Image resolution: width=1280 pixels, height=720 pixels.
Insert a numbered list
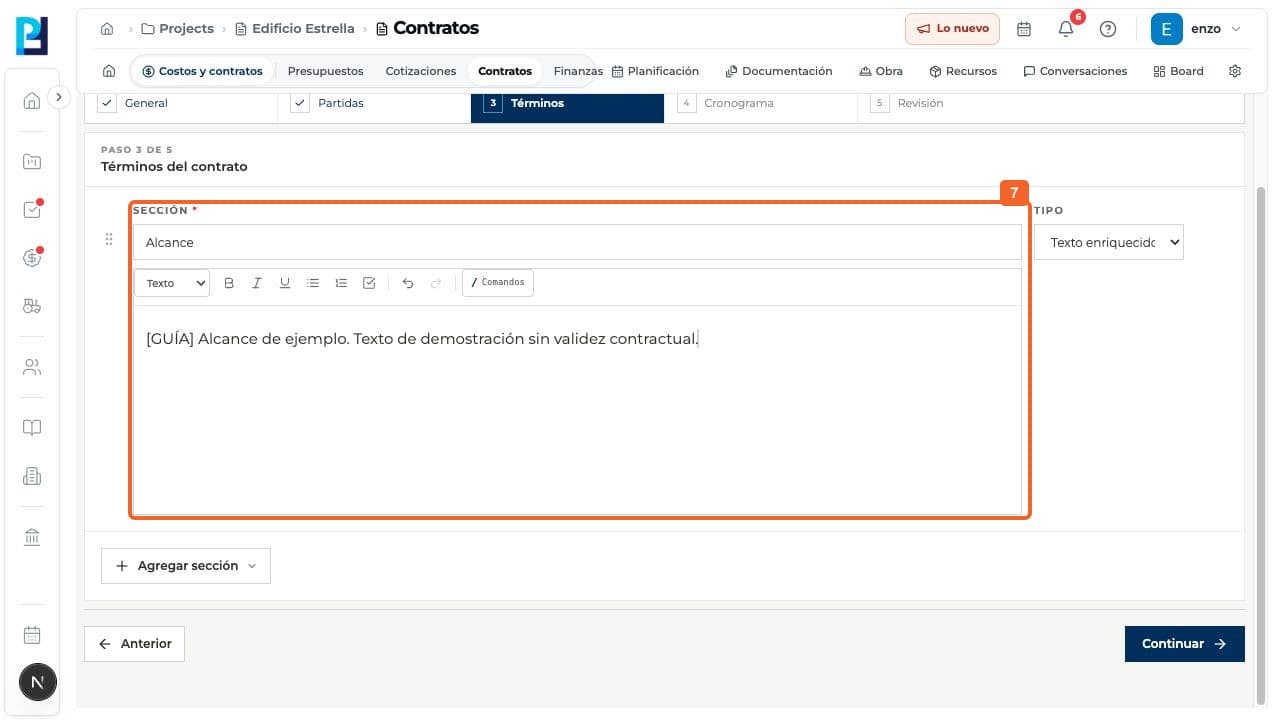point(341,283)
